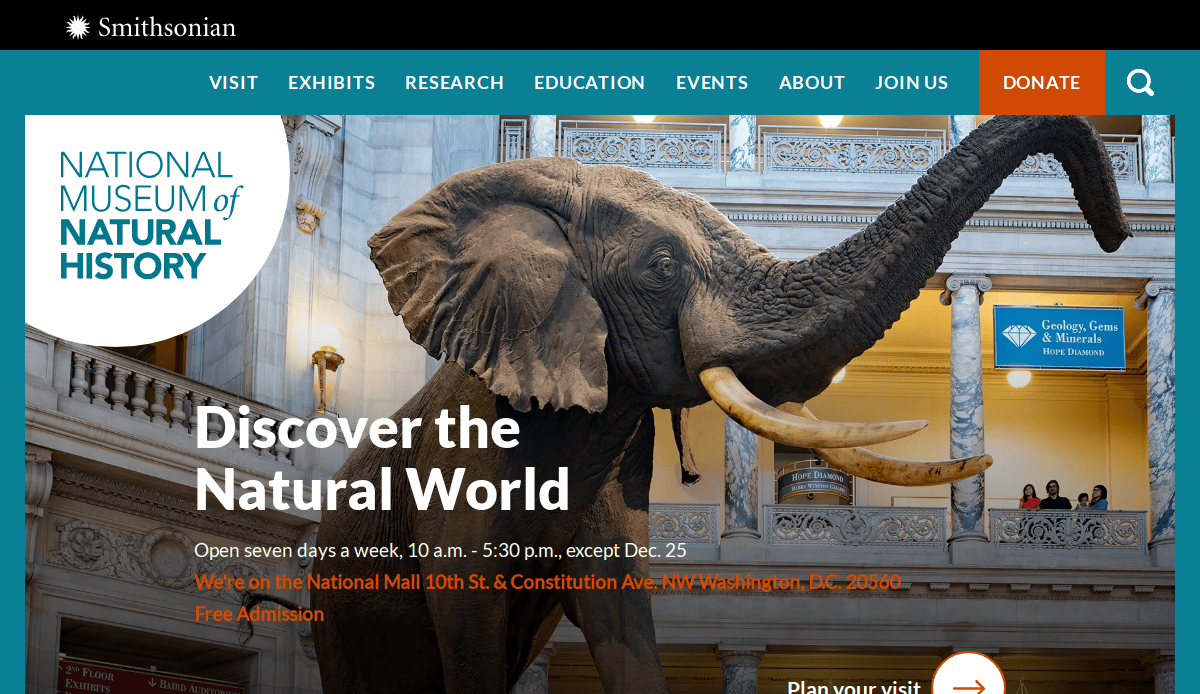The image size is (1200, 694).
Task: Click the National Mall address link
Action: (x=547, y=581)
